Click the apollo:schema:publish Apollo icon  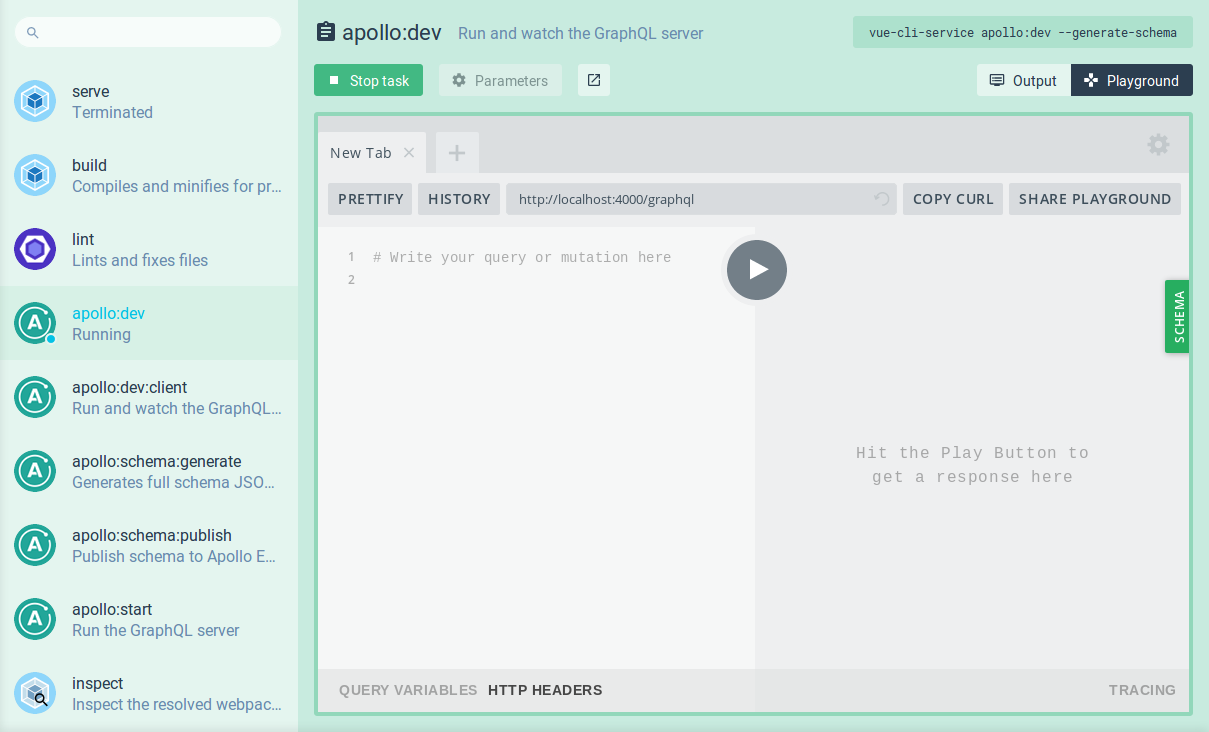pyautogui.click(x=35, y=545)
